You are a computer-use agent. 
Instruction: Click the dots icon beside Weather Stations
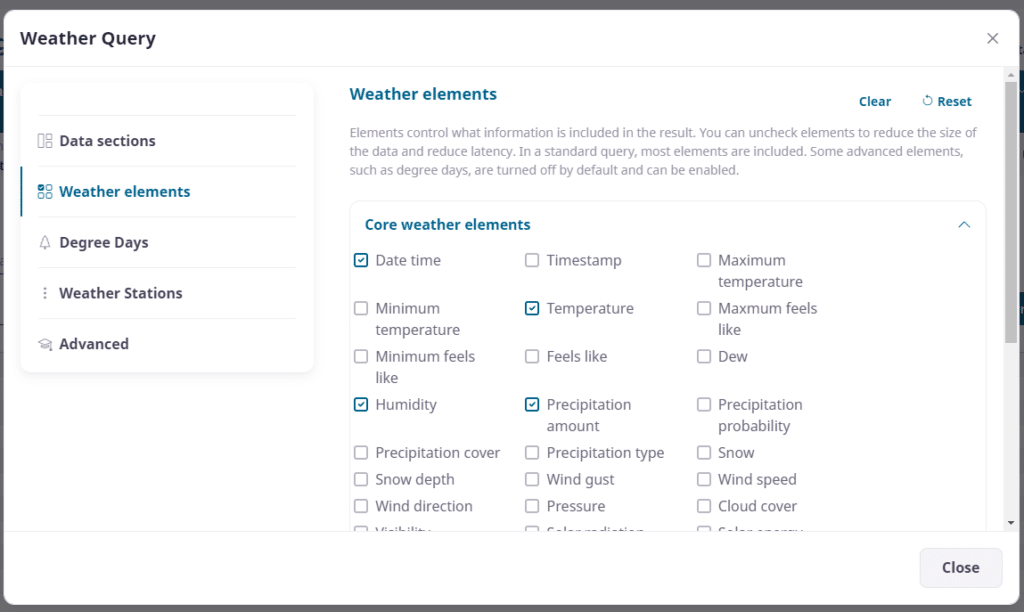pos(44,293)
